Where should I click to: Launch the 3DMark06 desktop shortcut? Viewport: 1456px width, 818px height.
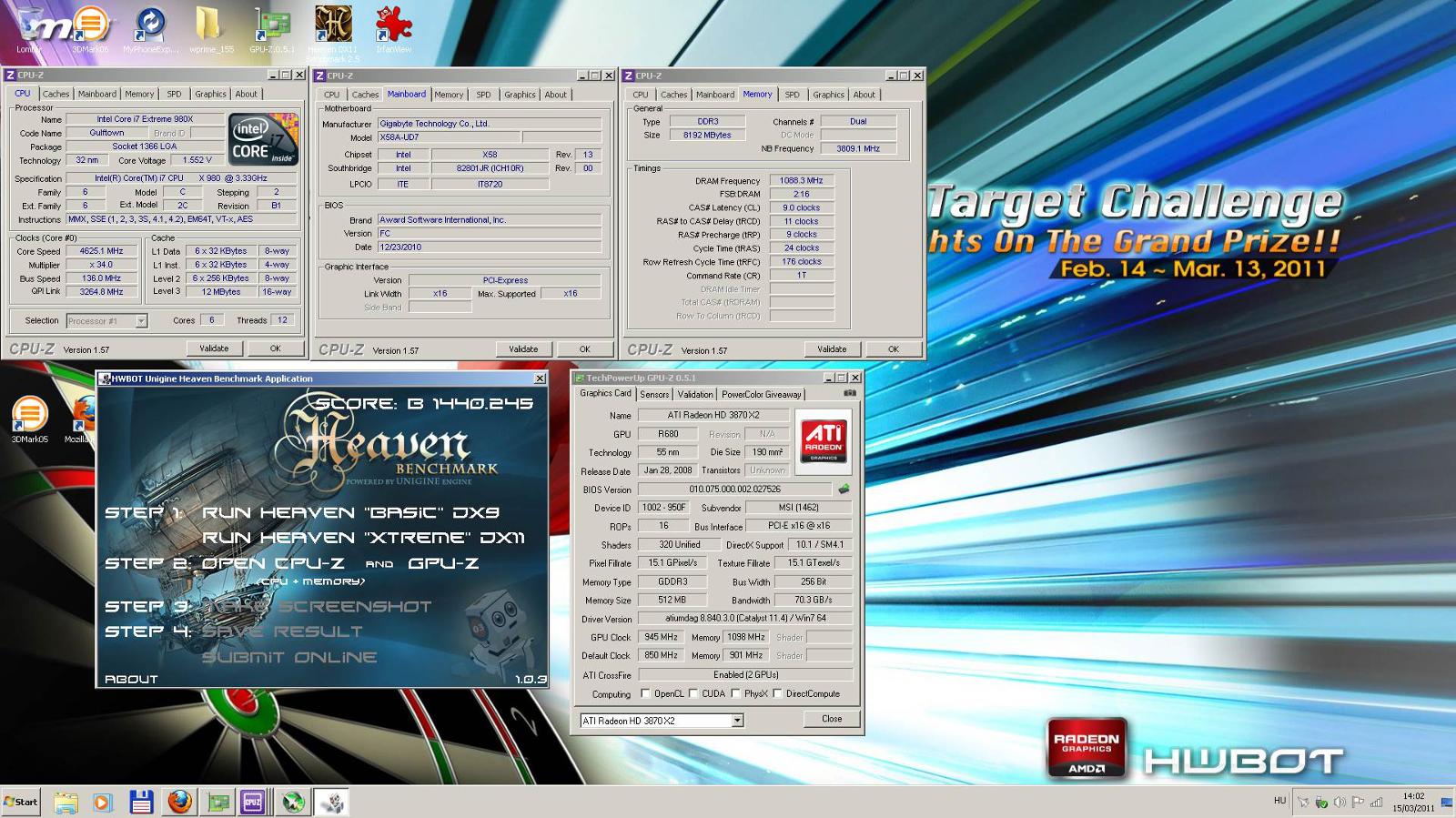(x=89, y=29)
